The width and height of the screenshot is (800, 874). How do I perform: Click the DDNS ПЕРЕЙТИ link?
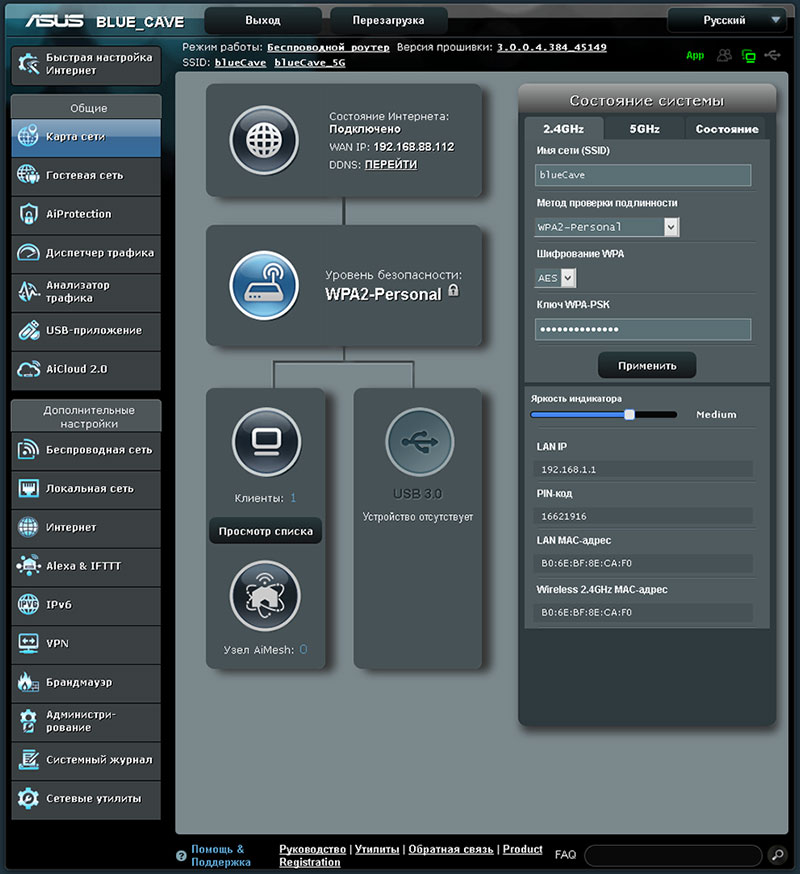(x=391, y=164)
